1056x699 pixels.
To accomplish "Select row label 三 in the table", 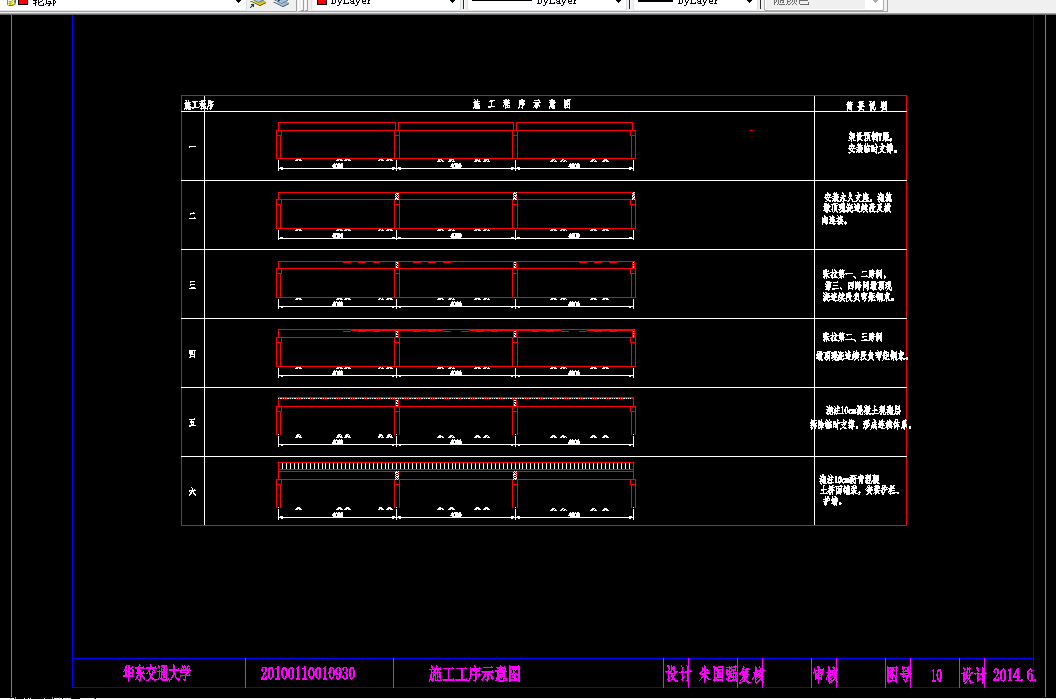I will (193, 285).
